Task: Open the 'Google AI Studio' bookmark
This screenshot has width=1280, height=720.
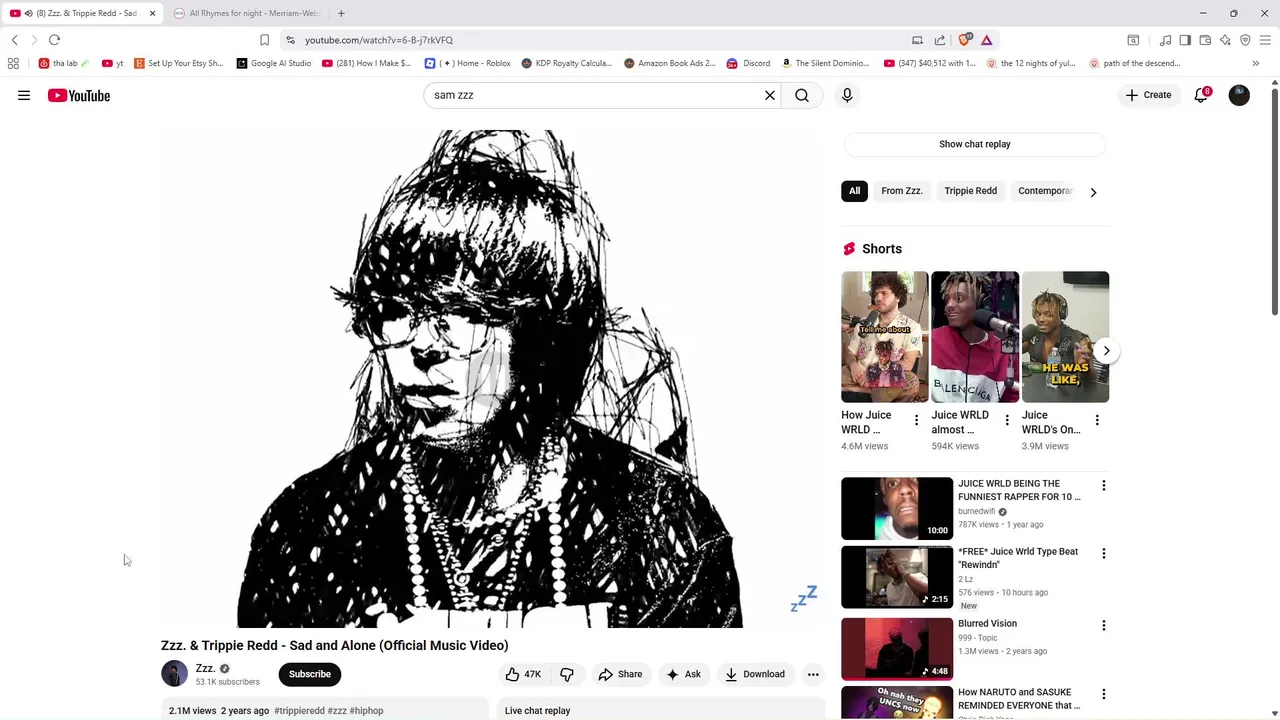Action: coord(273,63)
